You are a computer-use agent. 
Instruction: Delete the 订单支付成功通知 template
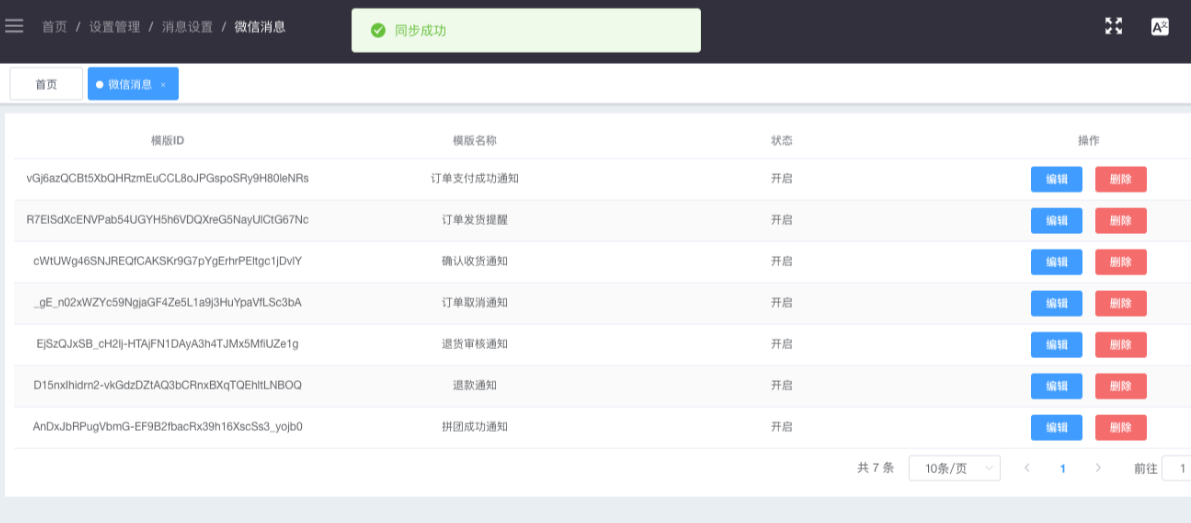pyautogui.click(x=1120, y=179)
